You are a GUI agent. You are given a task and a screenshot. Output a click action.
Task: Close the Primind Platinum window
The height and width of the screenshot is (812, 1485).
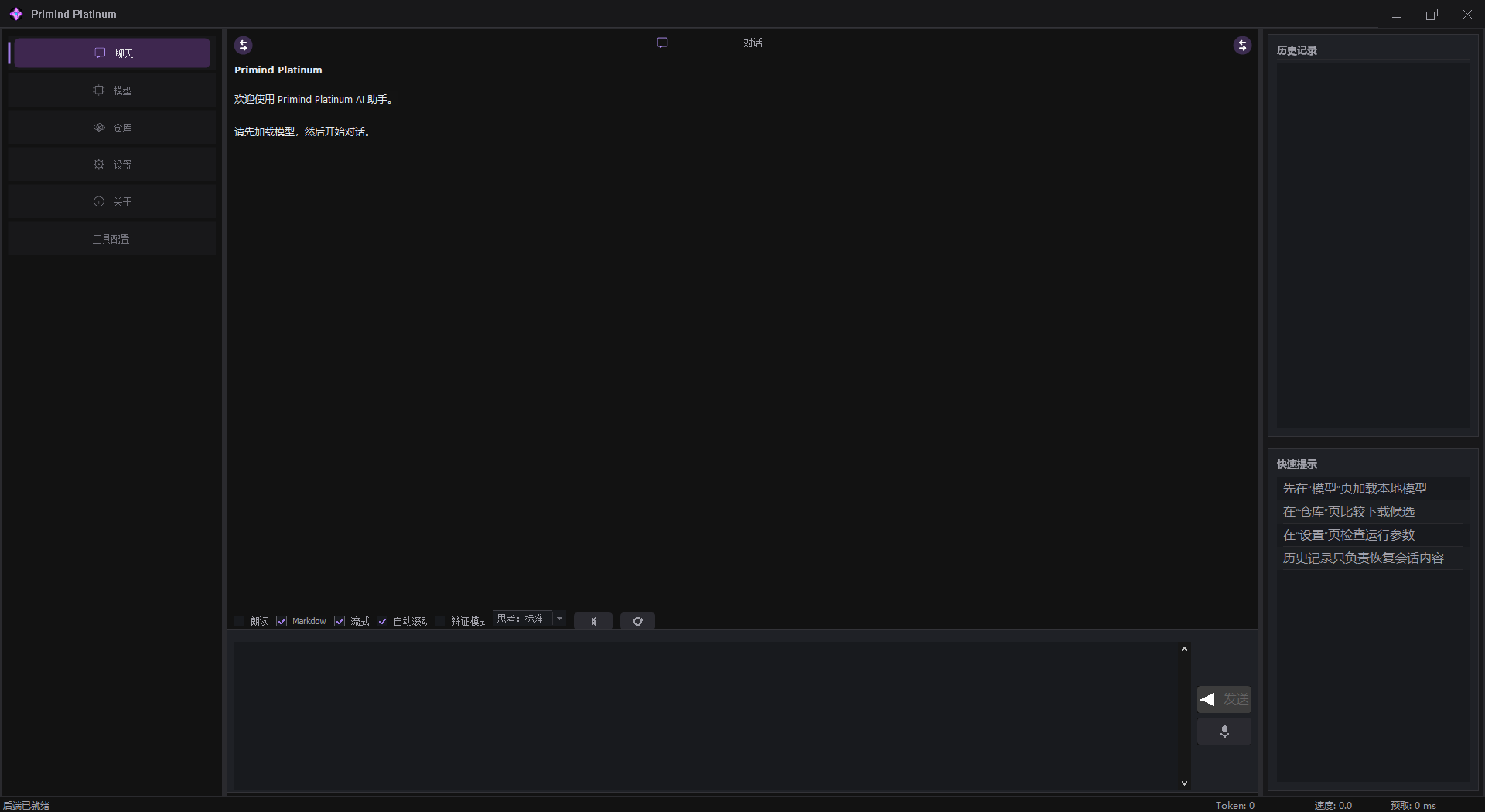pyautogui.click(x=1467, y=15)
